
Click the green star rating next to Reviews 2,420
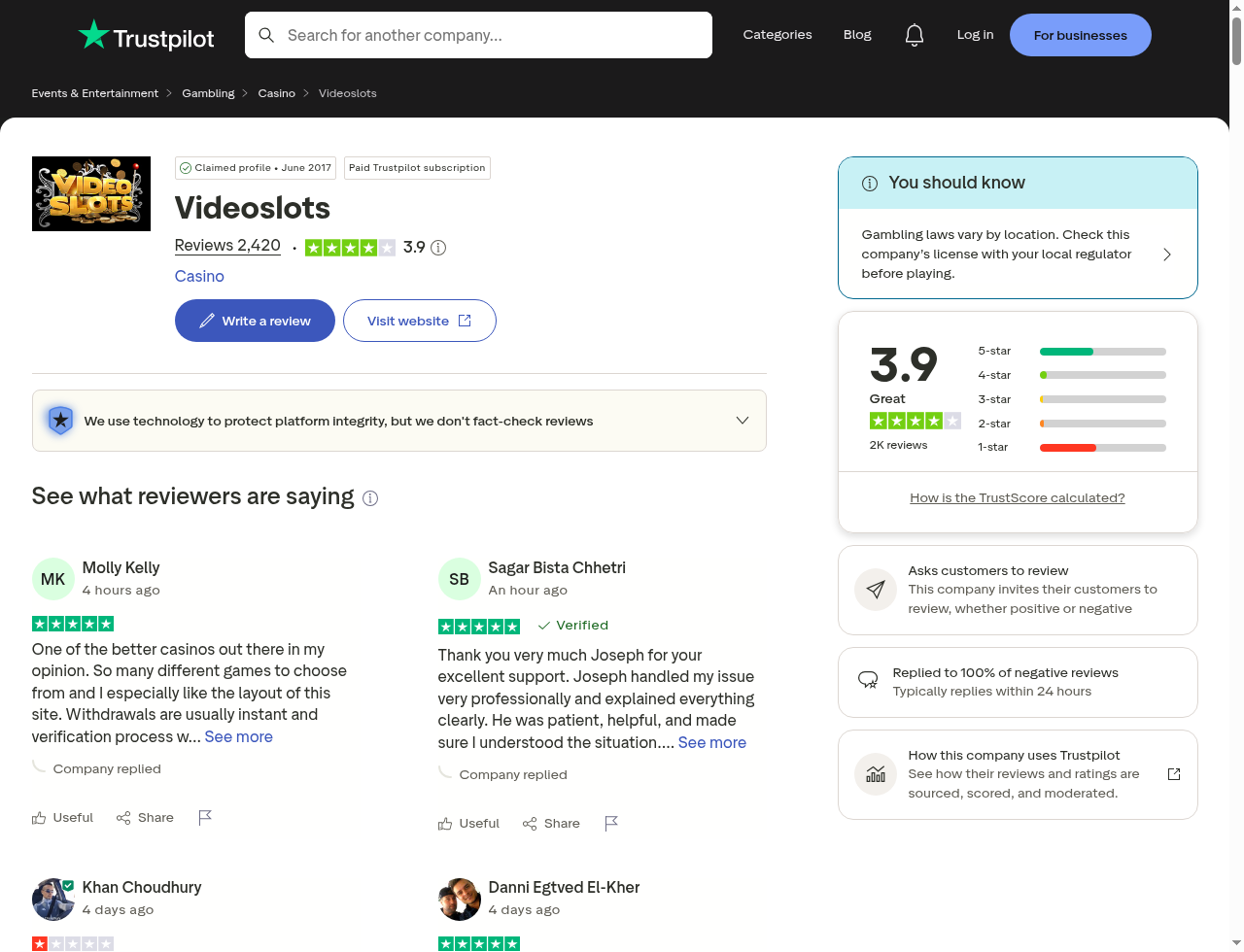pyautogui.click(x=350, y=248)
